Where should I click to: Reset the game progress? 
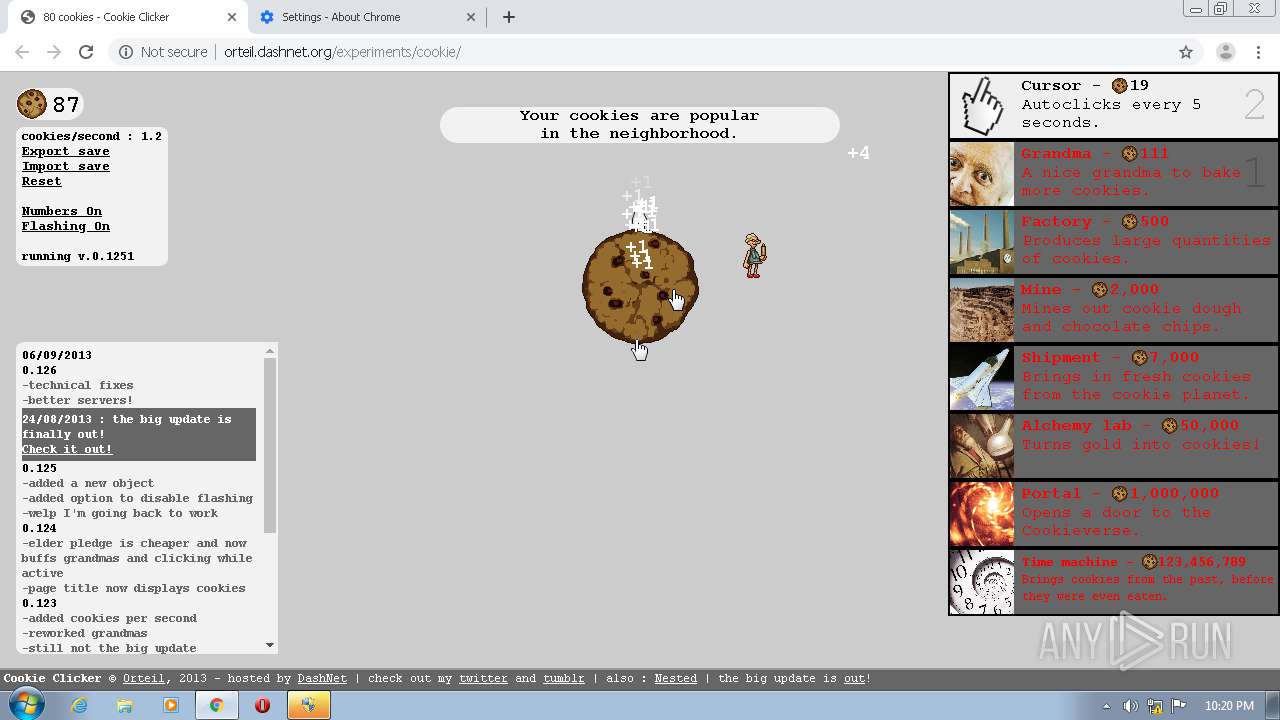42,181
